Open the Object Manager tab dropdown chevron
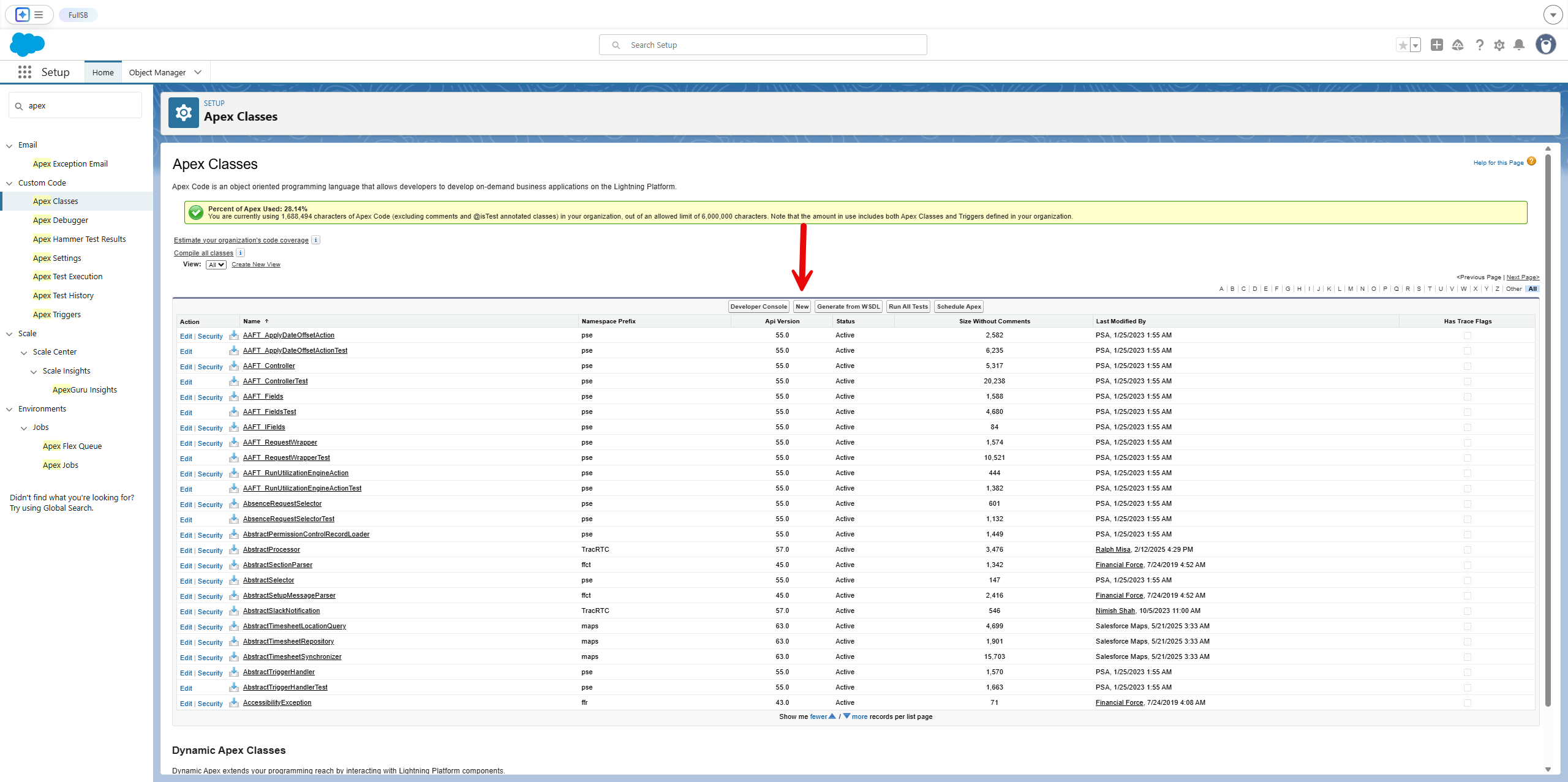 (198, 72)
